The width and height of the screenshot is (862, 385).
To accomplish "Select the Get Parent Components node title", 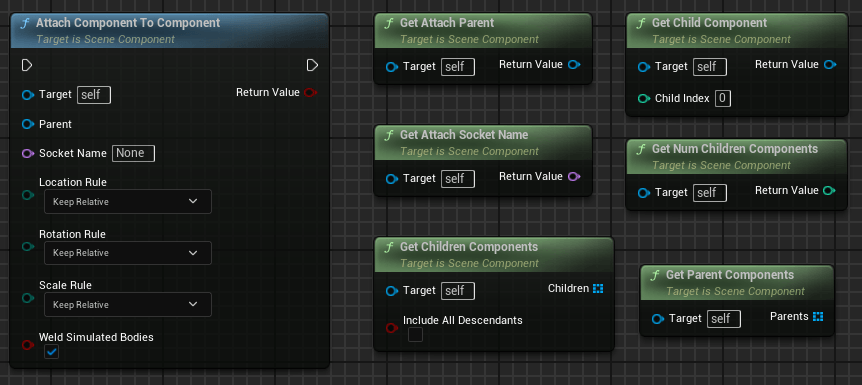I will click(x=730, y=274).
